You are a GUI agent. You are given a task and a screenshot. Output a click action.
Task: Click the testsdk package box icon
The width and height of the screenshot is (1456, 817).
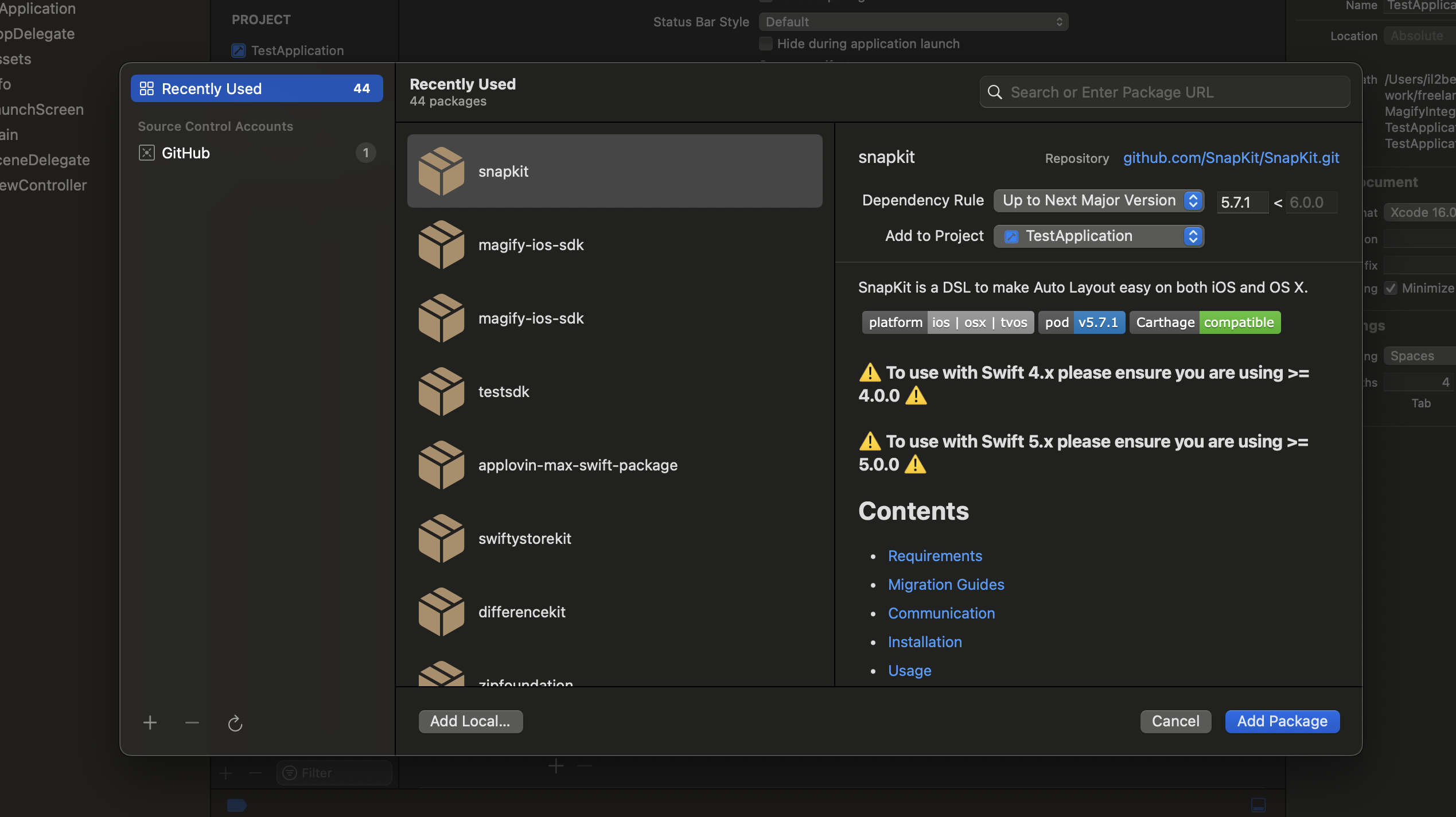point(441,391)
